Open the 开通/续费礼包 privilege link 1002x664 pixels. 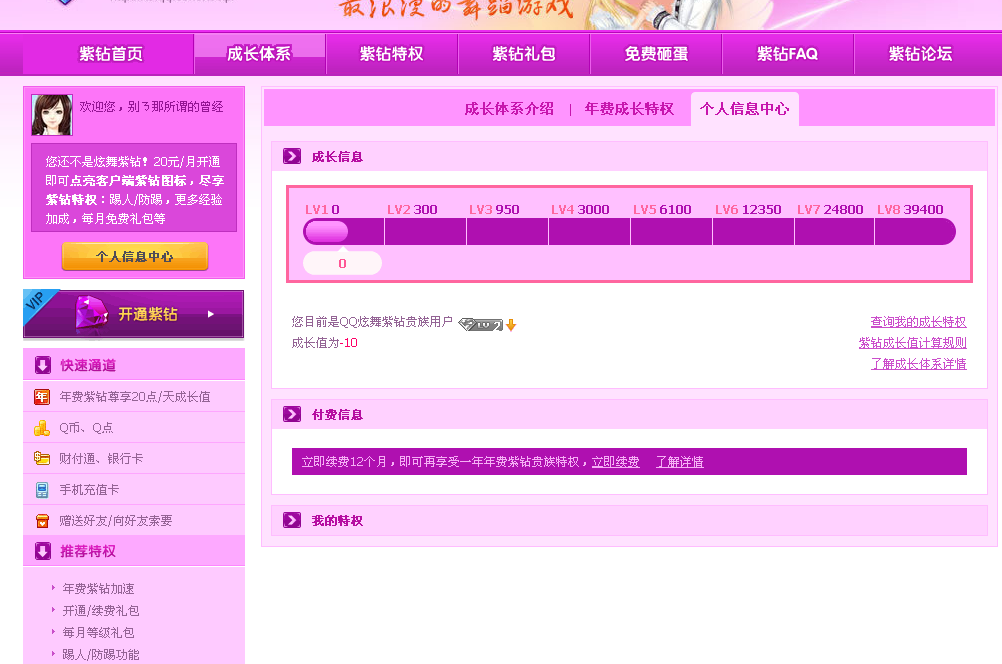(101, 611)
